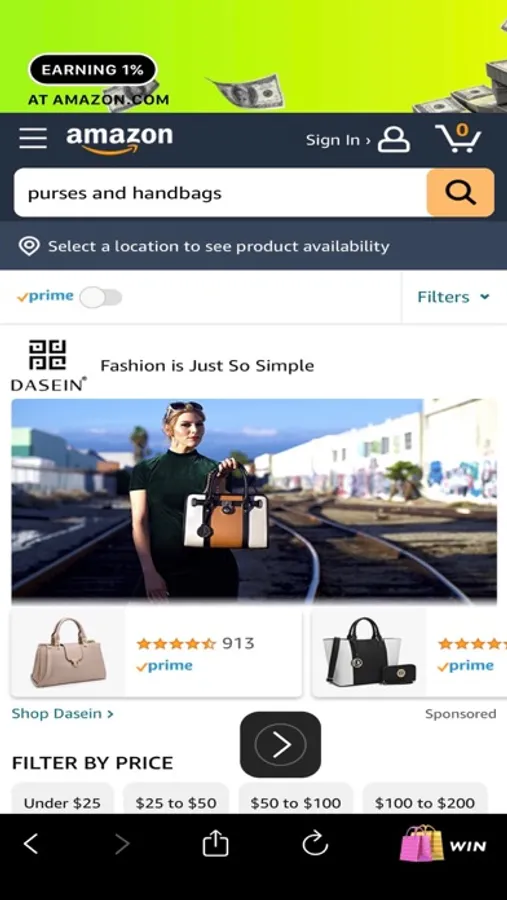Viewport: 507px width, 900px height.
Task: View the shopping cart
Action: (458, 138)
